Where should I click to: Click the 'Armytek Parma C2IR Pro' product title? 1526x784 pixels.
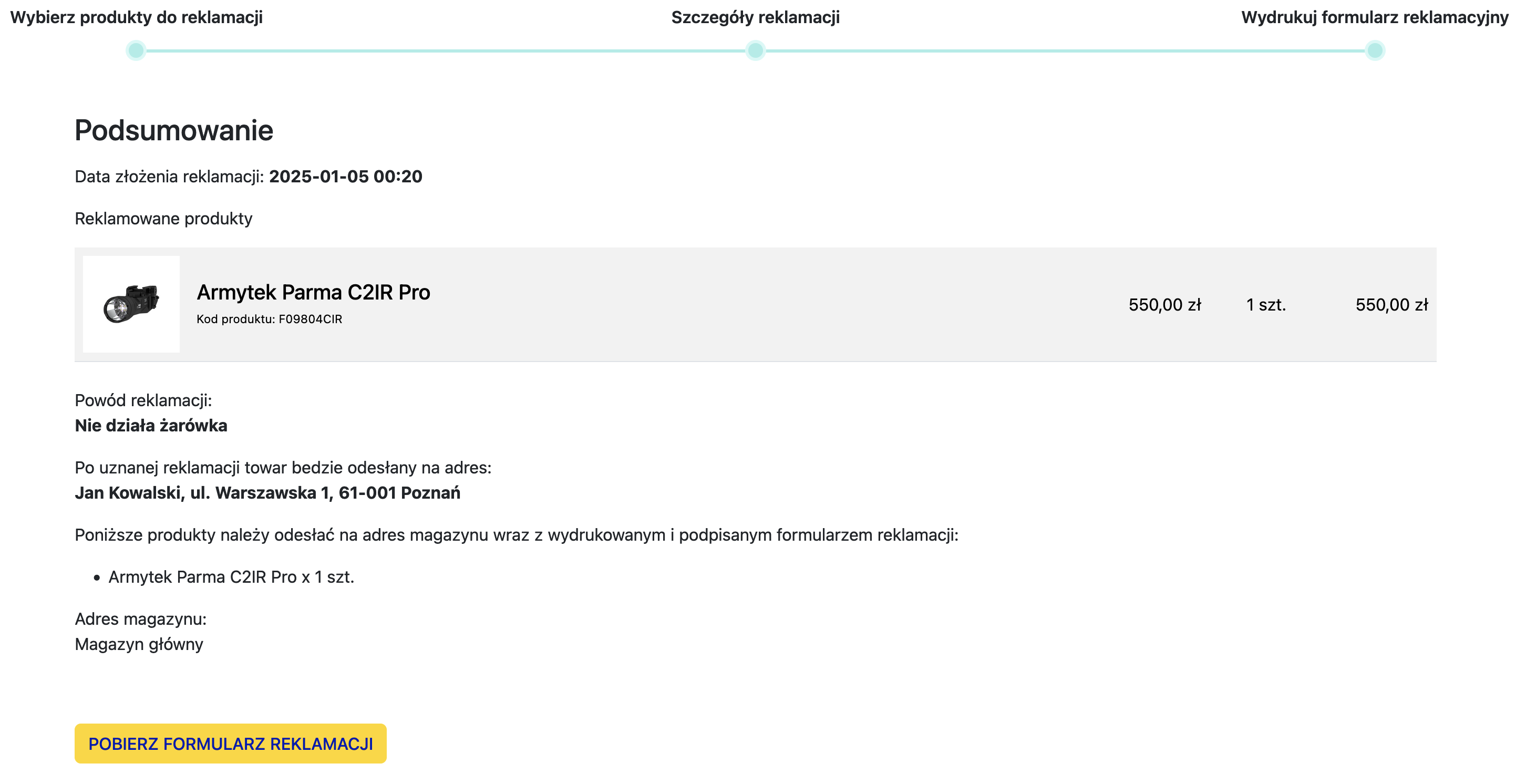pos(313,292)
